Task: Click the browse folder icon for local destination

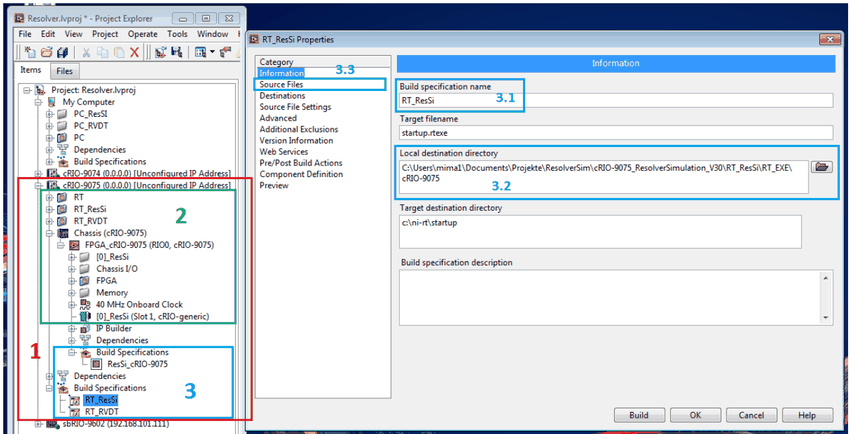Action: 822,167
